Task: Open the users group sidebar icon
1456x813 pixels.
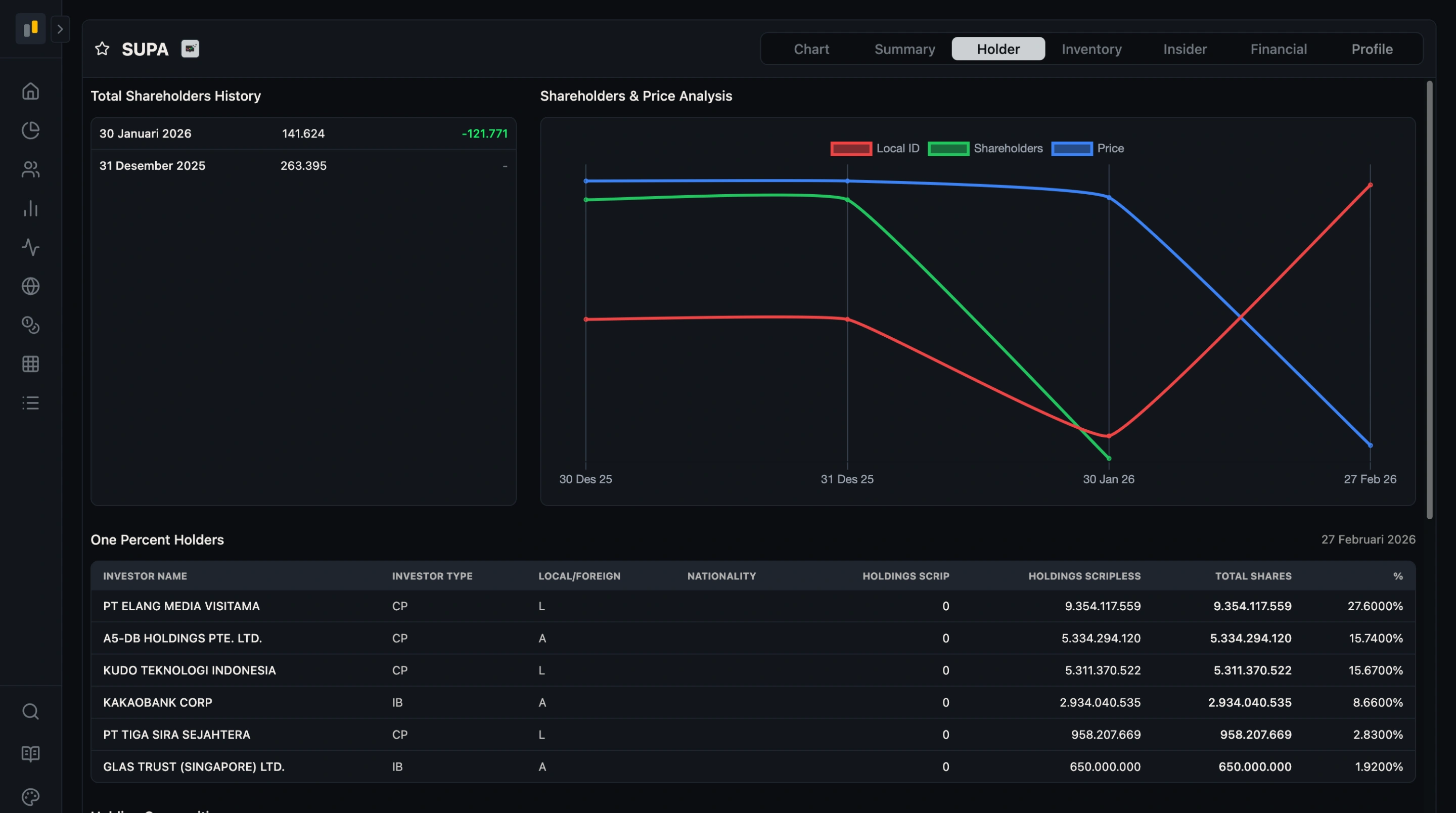Action: tap(30, 169)
